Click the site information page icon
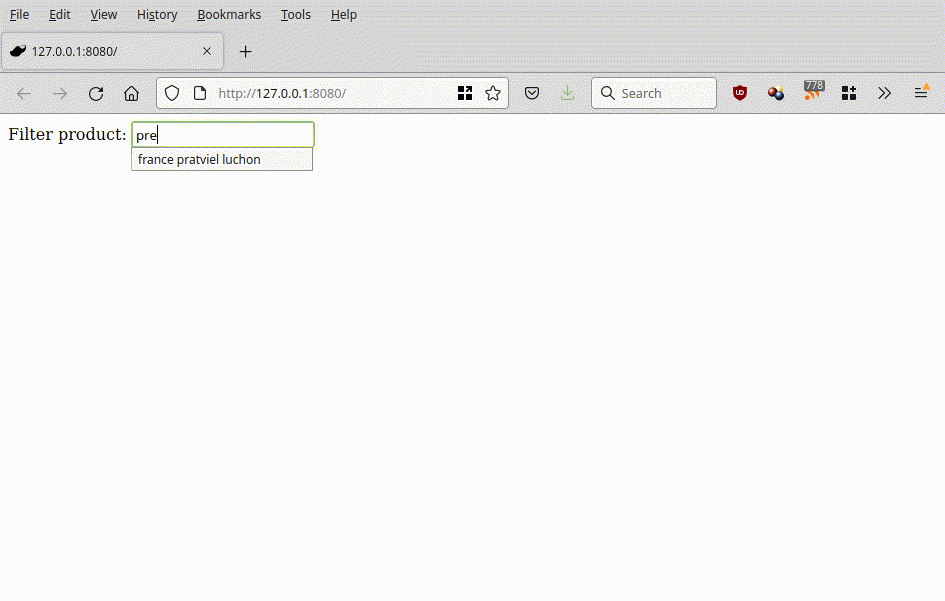The image size is (945, 601). pyautogui.click(x=199, y=93)
